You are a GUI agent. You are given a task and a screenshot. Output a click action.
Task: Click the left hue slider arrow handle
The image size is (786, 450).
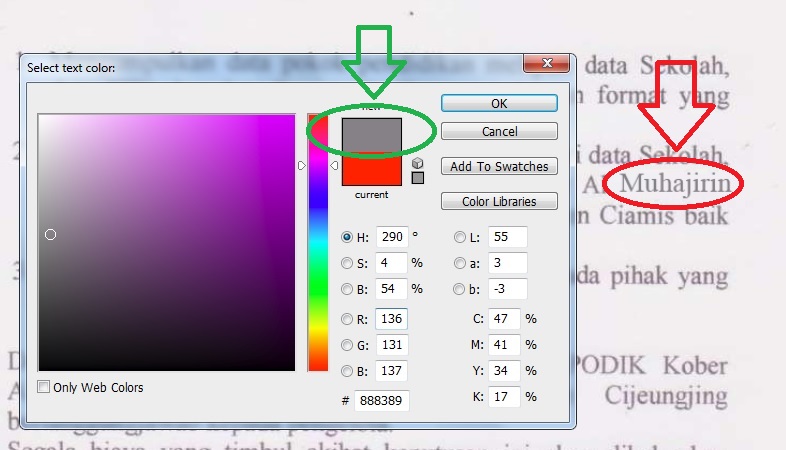(301, 165)
